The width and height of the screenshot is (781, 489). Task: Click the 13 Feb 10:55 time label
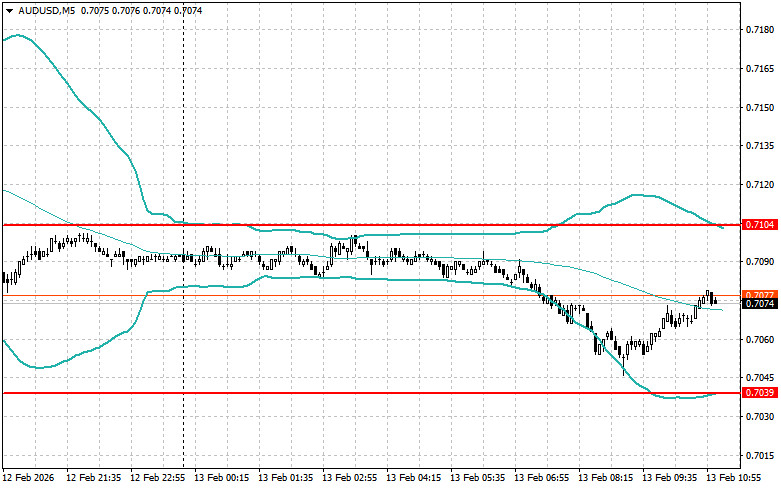[734, 478]
